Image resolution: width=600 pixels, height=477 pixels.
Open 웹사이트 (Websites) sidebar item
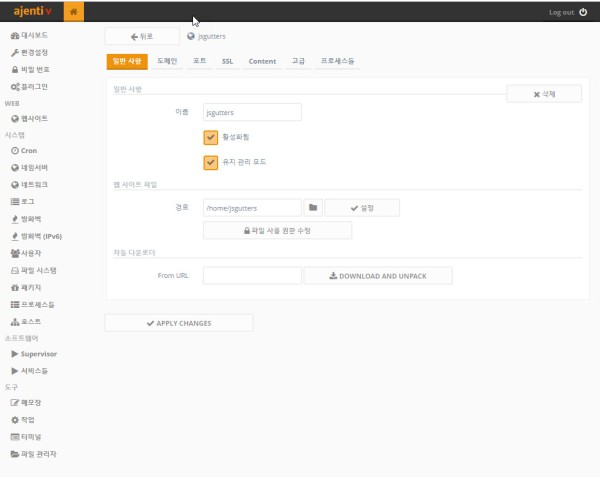tap(29, 119)
